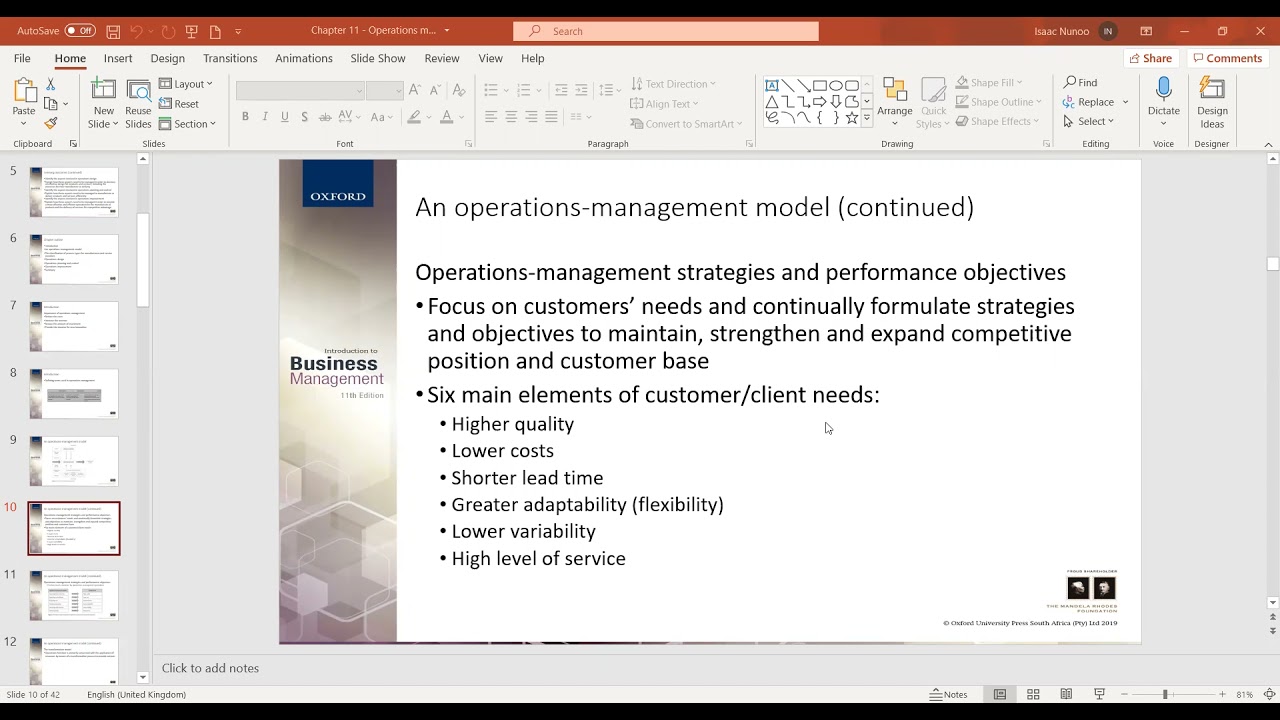Toggle Italic formatting
Screen dimensions: 1280x720
[x=265, y=117]
